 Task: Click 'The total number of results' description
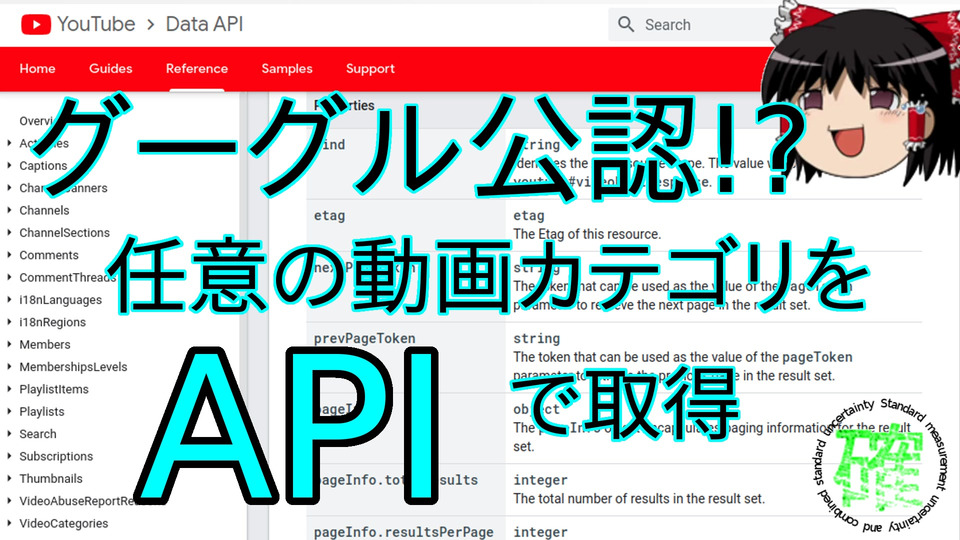click(x=639, y=498)
